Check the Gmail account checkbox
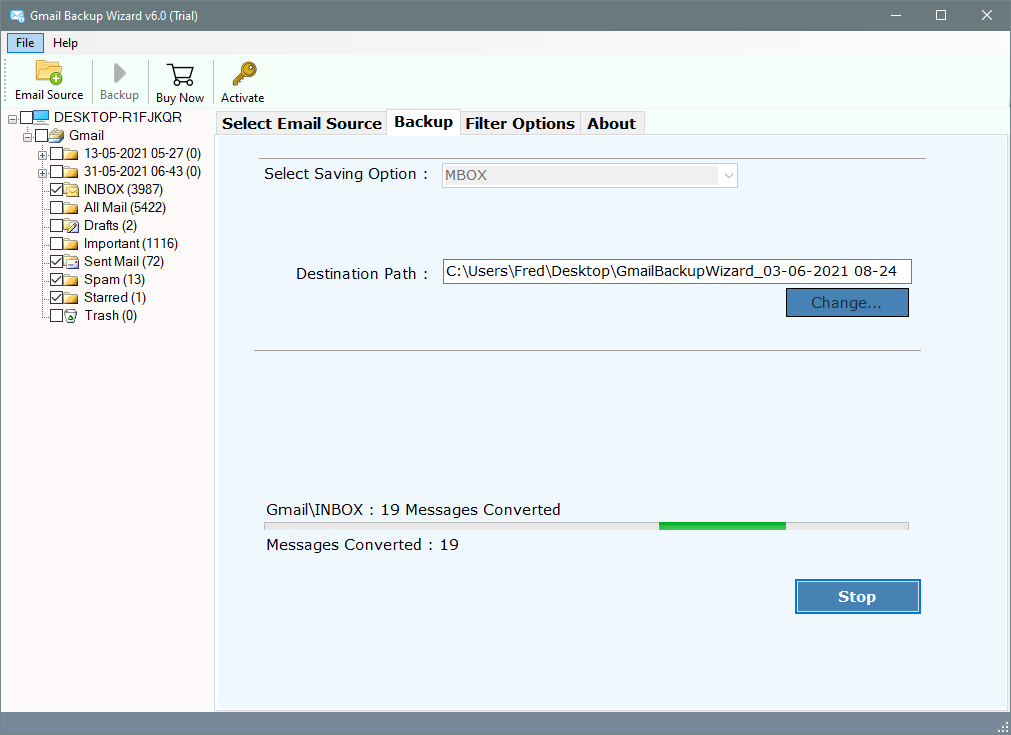Image resolution: width=1011 pixels, height=735 pixels. click(41, 135)
